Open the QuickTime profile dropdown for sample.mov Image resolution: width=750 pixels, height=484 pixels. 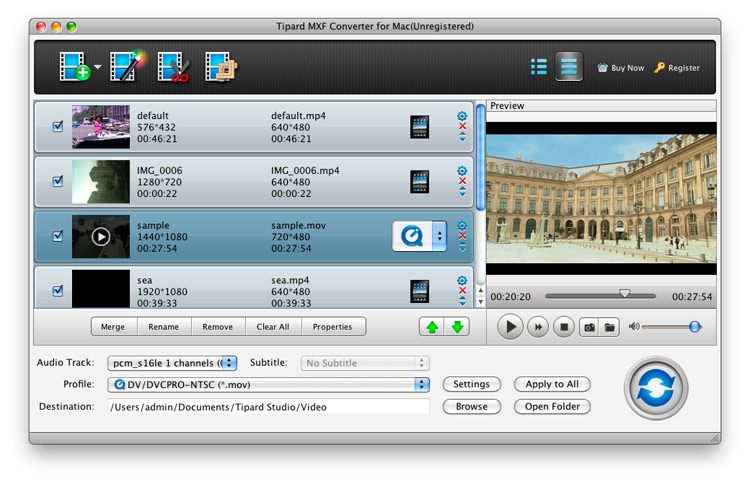(x=419, y=236)
